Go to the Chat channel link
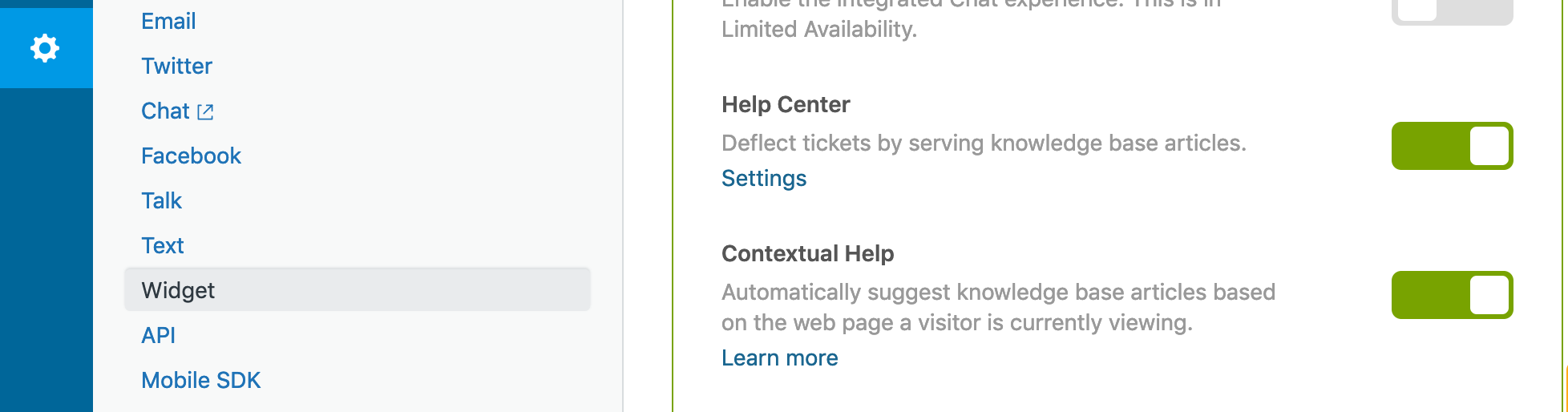Viewport: 1568px width, 412px height. [x=165, y=111]
